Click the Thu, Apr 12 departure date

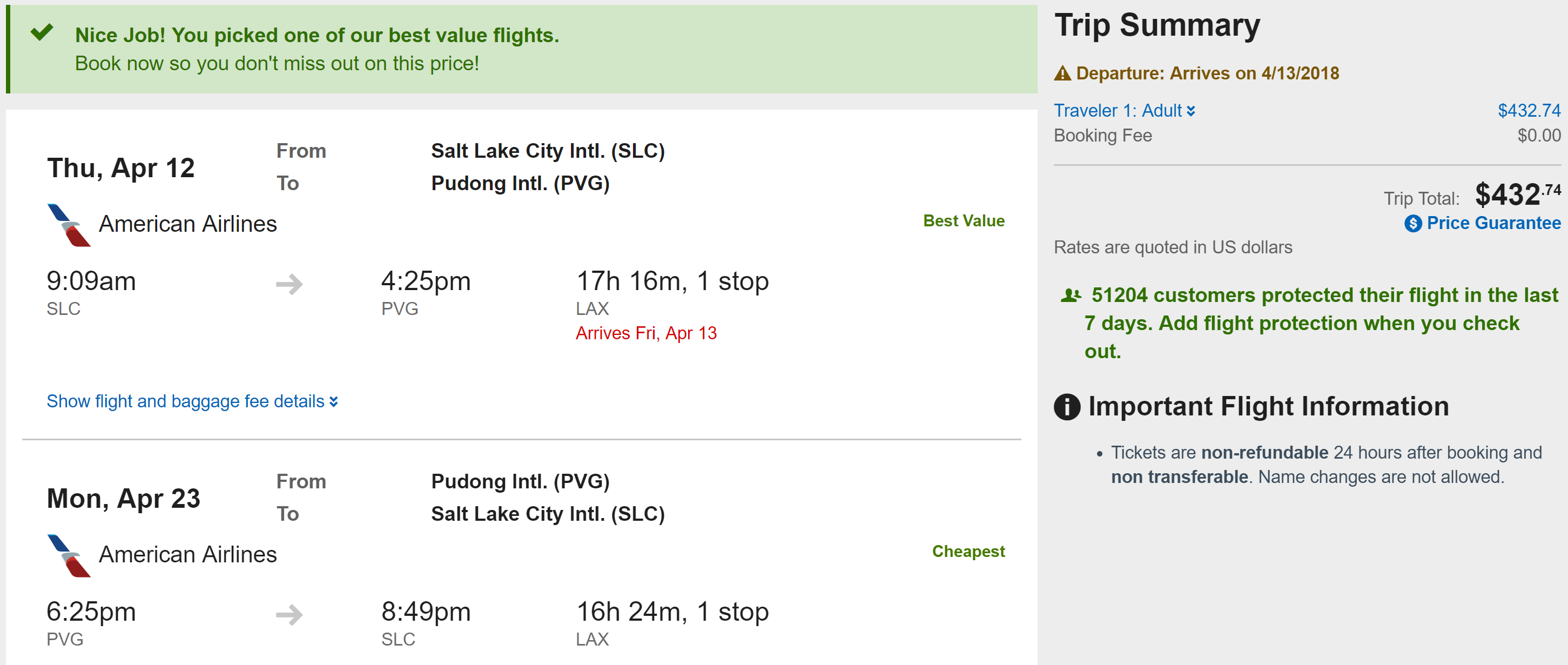tap(120, 168)
